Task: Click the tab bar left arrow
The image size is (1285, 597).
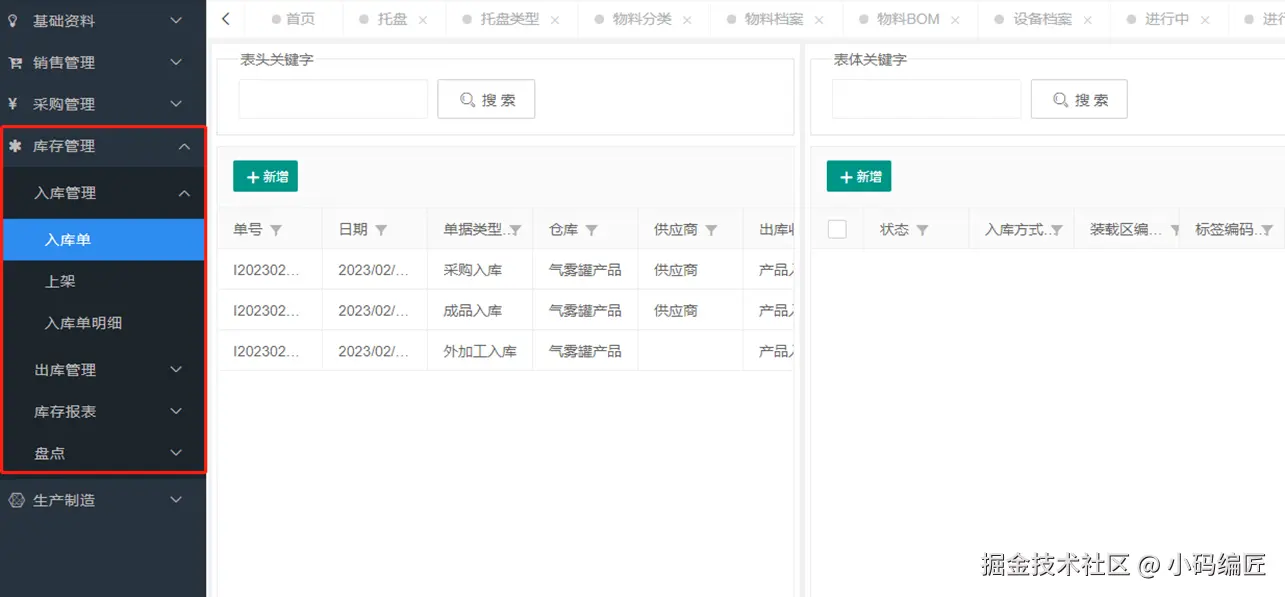Action: tap(226, 19)
